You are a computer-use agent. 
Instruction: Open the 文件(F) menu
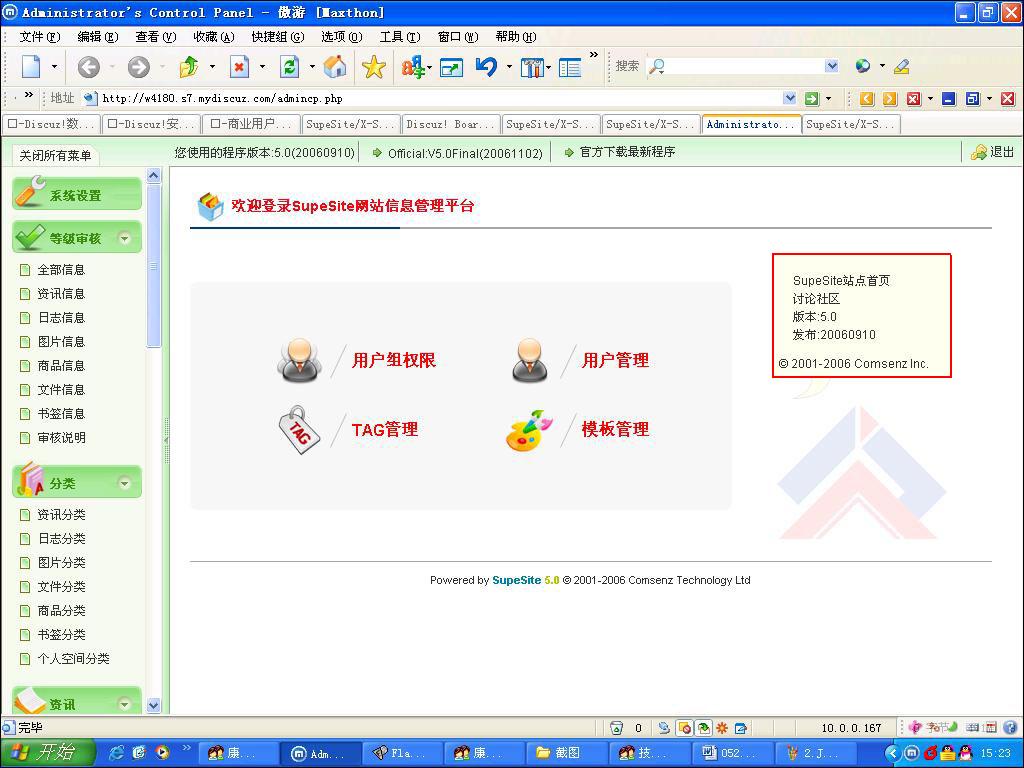(x=39, y=37)
